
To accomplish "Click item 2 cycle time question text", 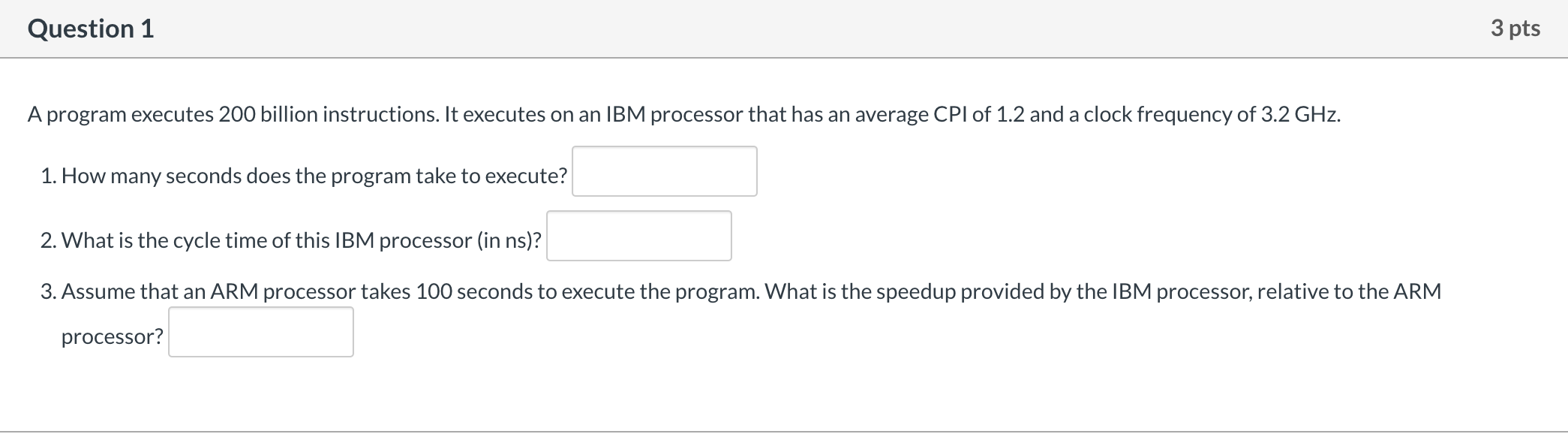I will tap(293, 240).
